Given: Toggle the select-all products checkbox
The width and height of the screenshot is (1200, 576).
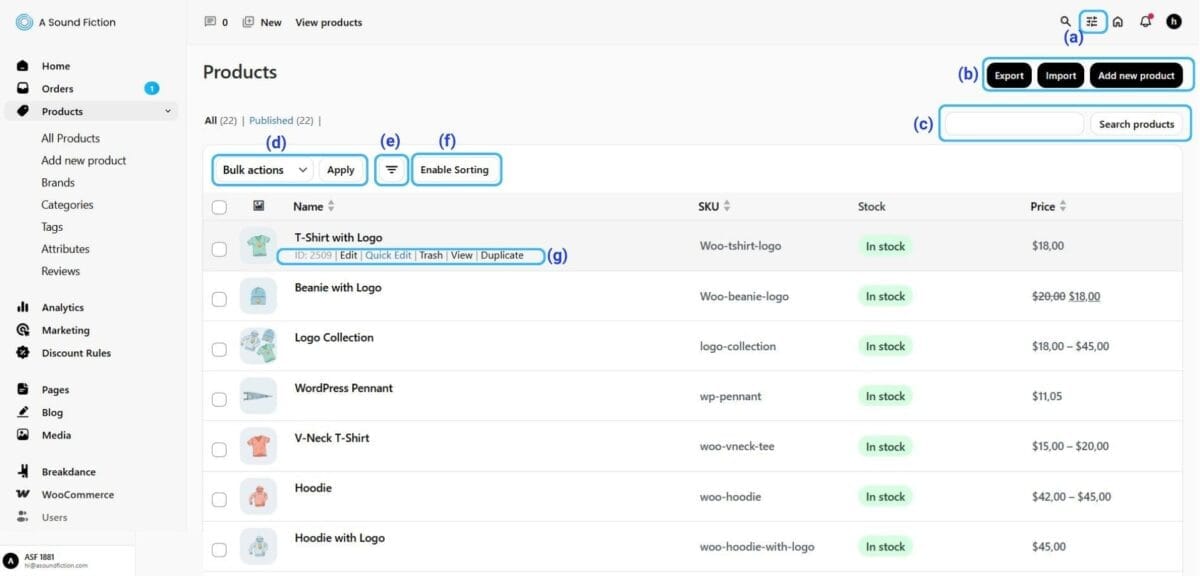Looking at the screenshot, I should tap(219, 207).
